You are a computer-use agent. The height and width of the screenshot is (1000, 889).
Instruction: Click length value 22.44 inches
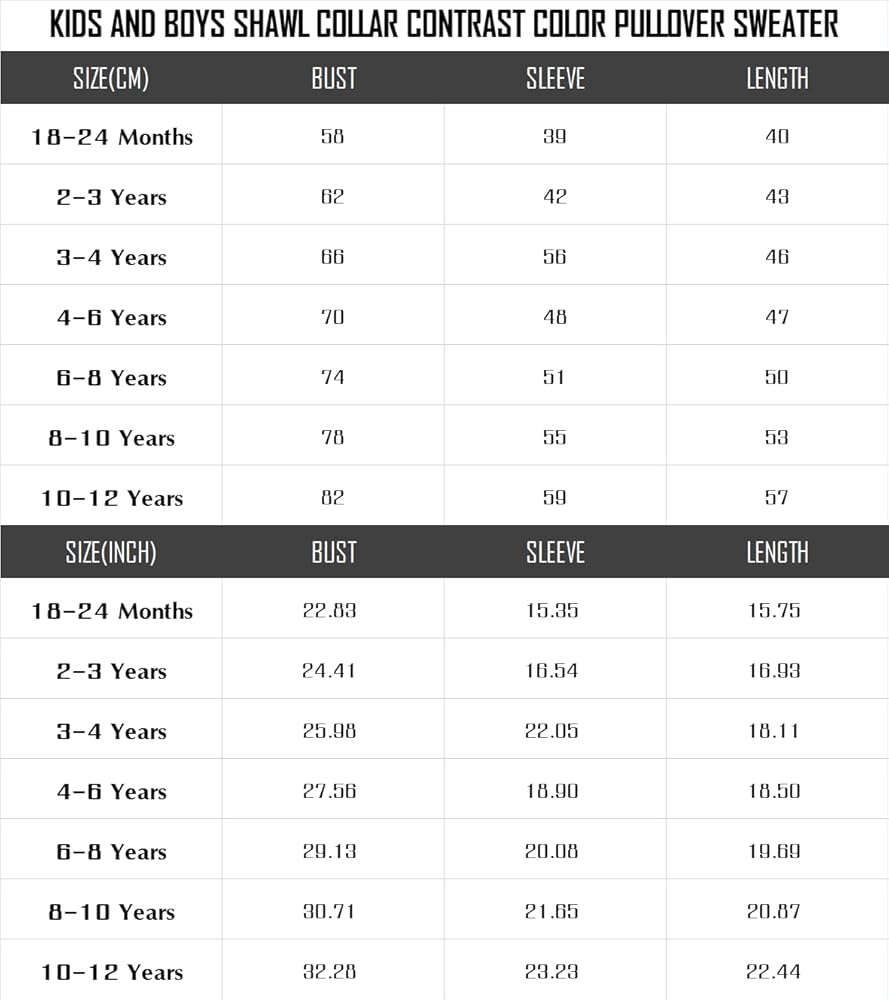(x=774, y=971)
